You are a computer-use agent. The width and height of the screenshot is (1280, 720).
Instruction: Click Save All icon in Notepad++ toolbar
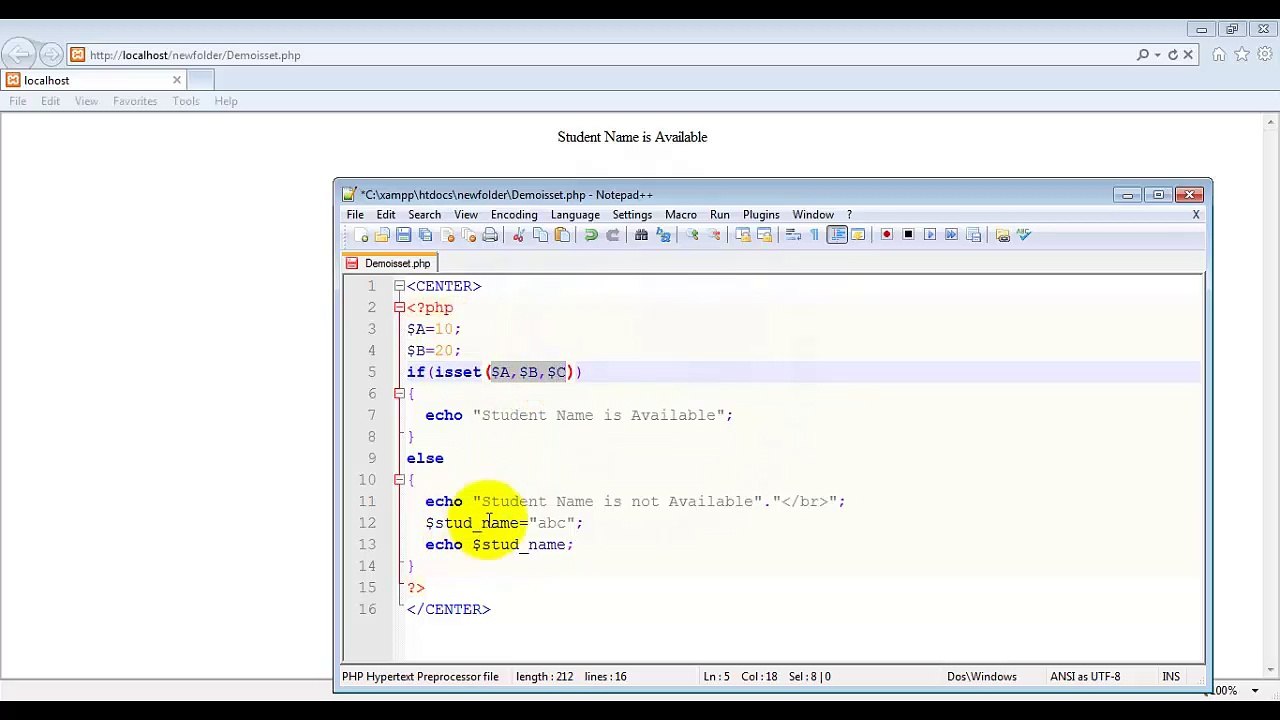coord(425,235)
